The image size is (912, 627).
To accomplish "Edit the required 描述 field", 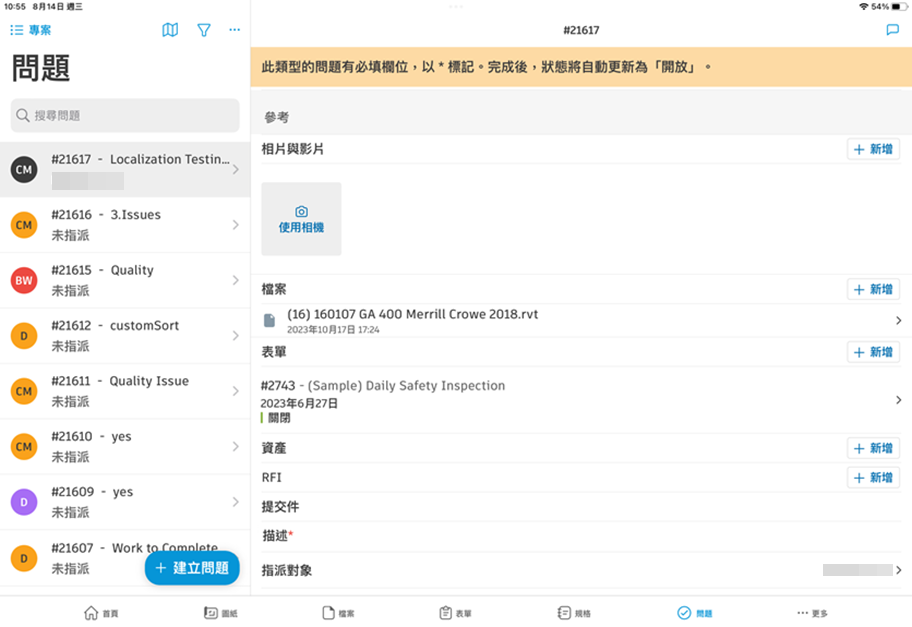I will click(581, 536).
